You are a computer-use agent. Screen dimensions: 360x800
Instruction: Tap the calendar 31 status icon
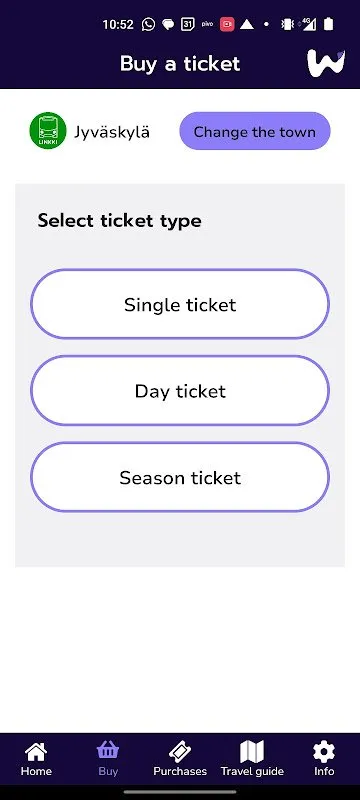188,24
